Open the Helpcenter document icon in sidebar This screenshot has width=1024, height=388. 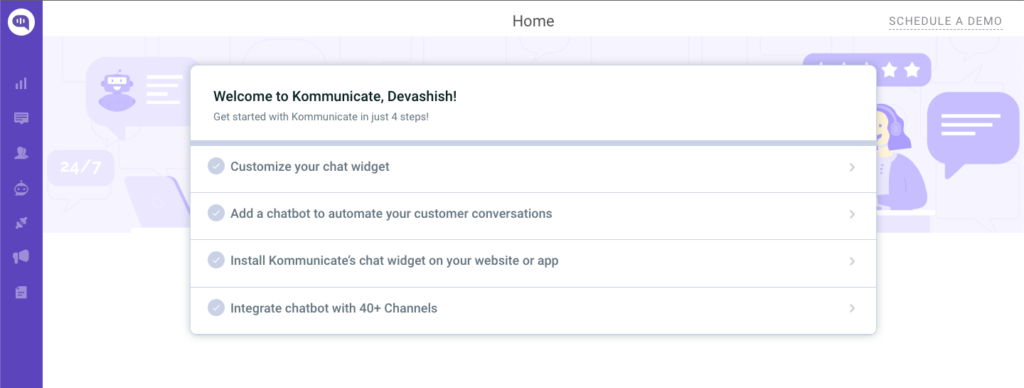point(21,292)
